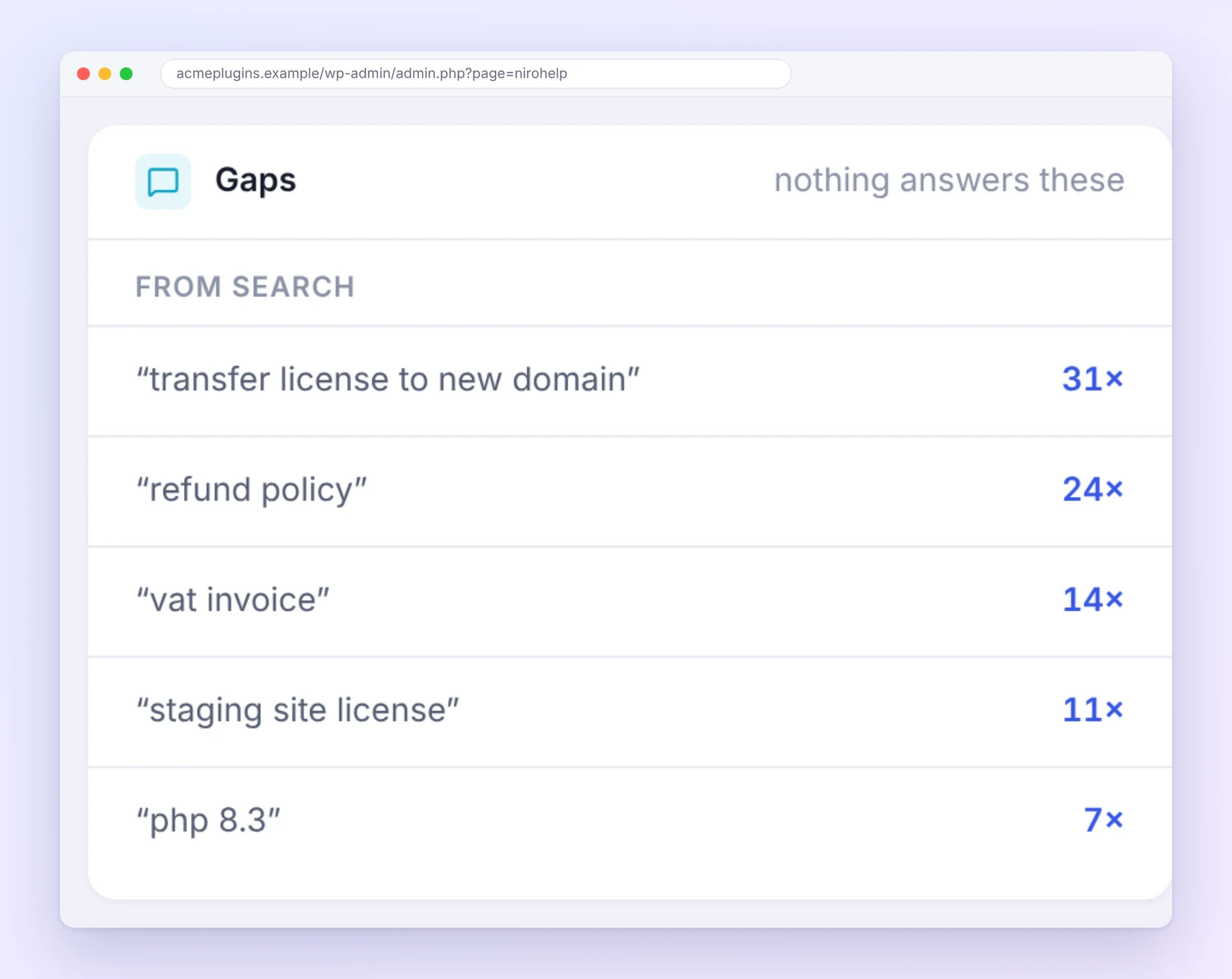Click the green maximize window dot

[126, 74]
